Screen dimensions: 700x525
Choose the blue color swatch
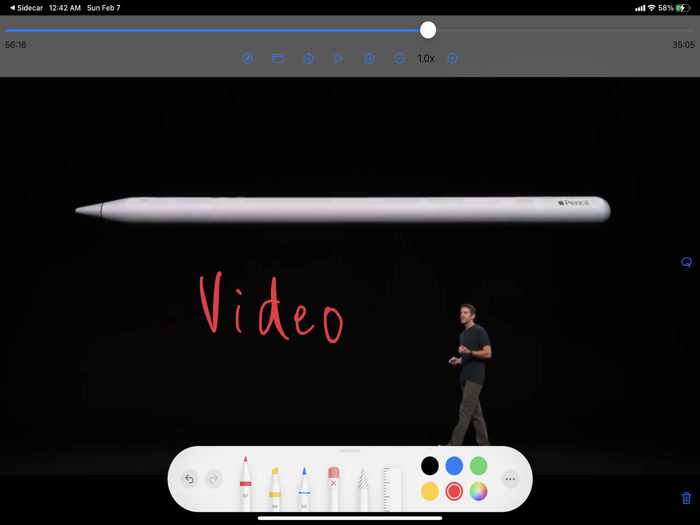point(454,466)
